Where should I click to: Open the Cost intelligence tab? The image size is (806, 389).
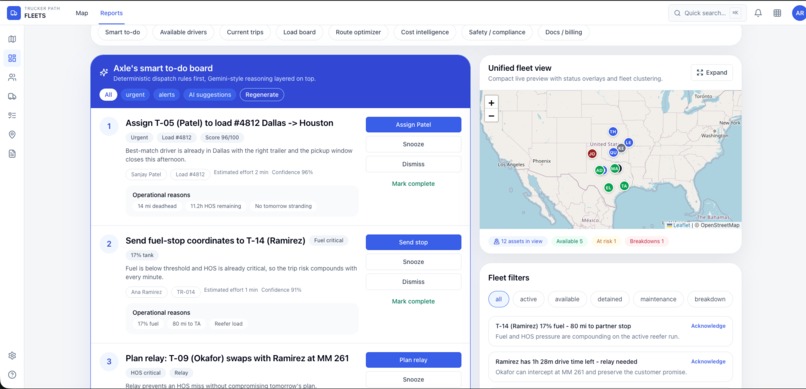425,32
